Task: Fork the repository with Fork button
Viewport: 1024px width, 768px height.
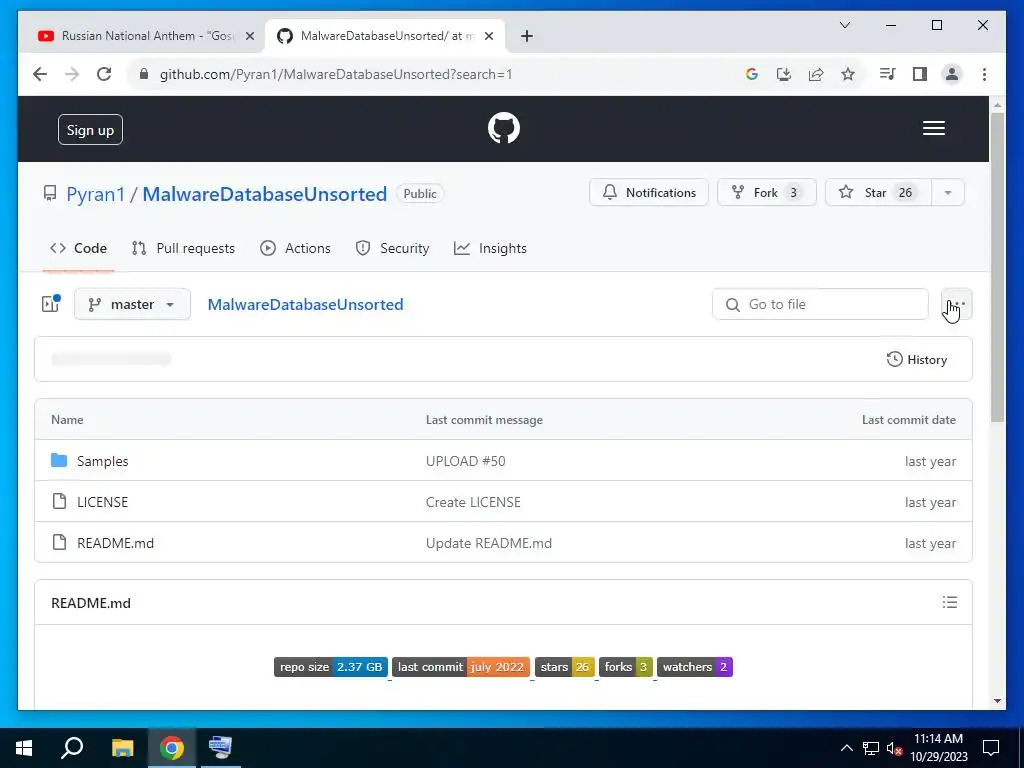Action: [x=767, y=193]
